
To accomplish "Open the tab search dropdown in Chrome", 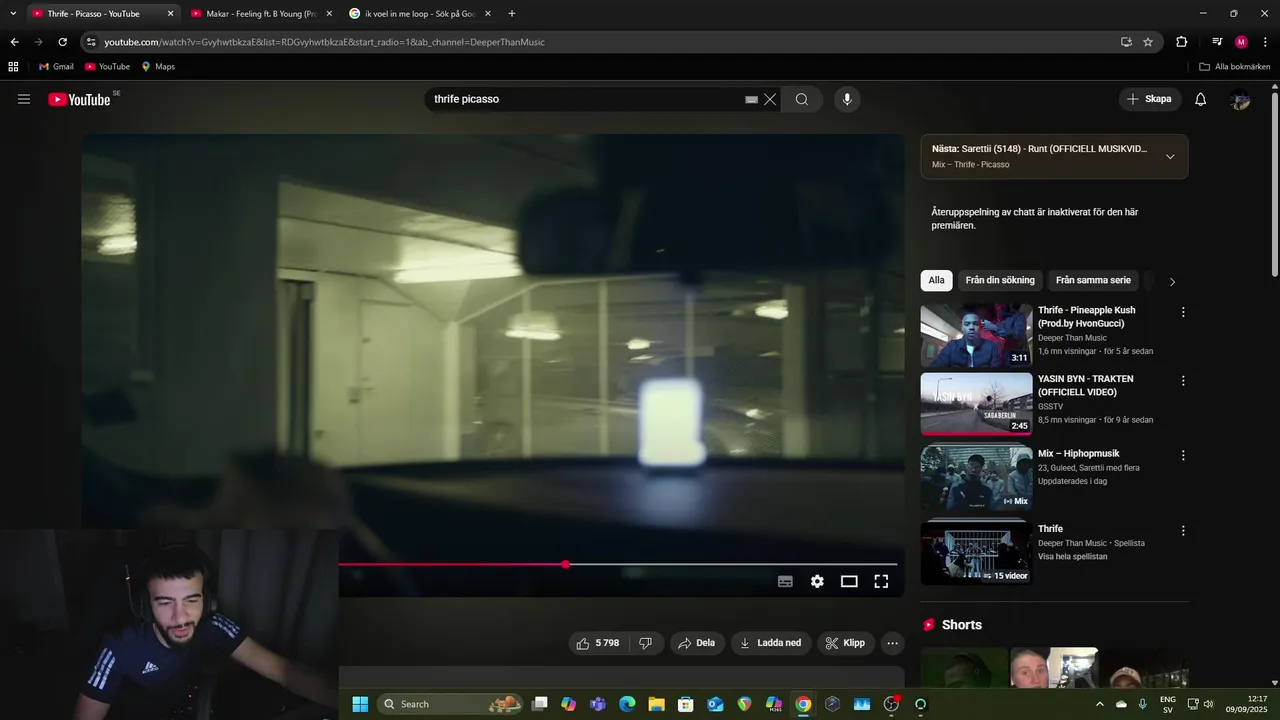I will tap(13, 13).
